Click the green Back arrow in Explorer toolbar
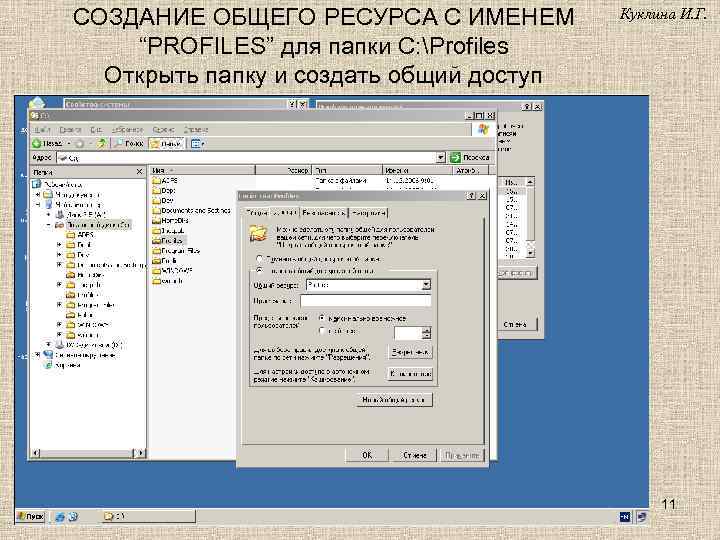 [x=37, y=144]
